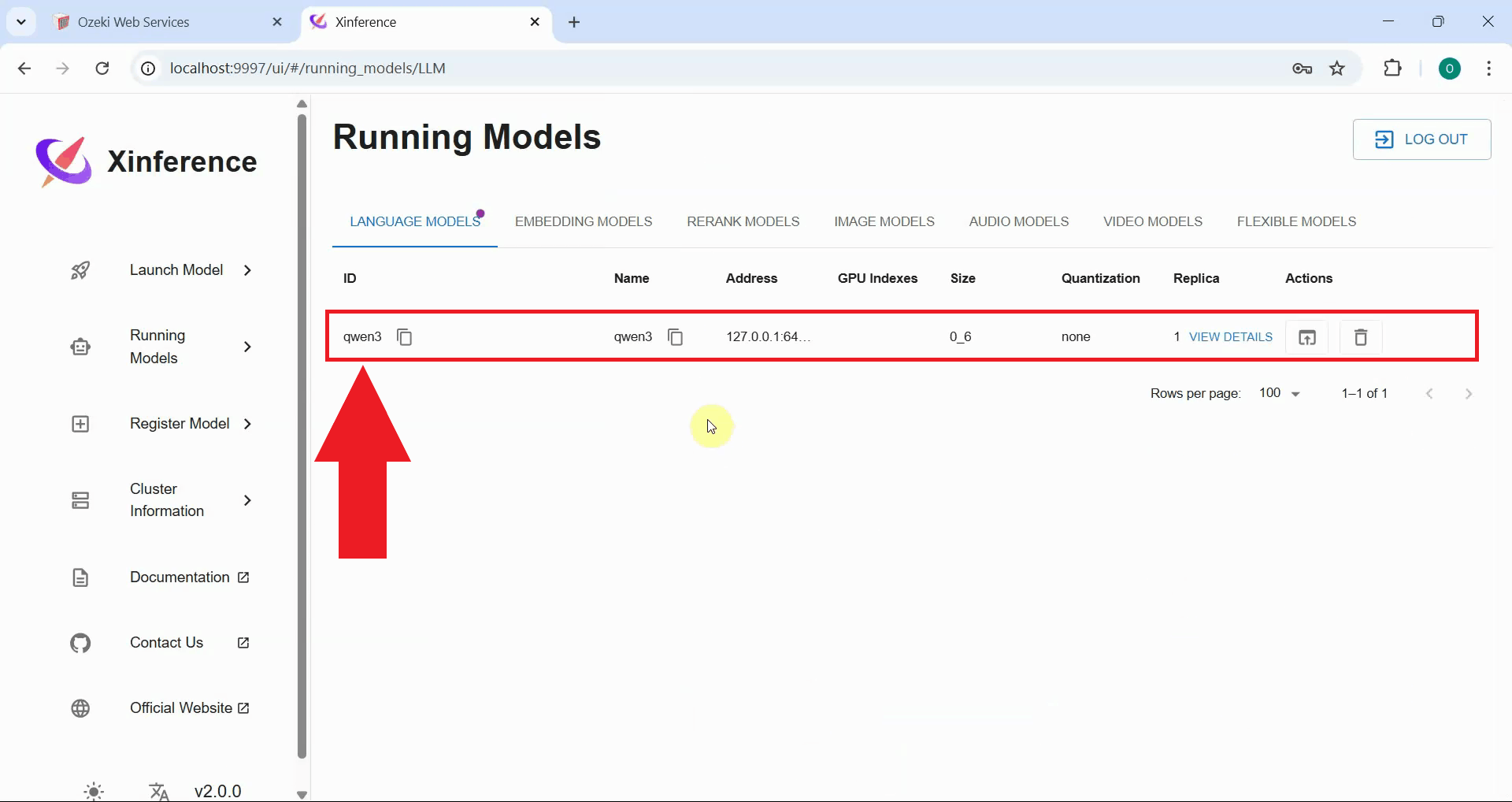Open the Documentation page icon

click(x=80, y=577)
